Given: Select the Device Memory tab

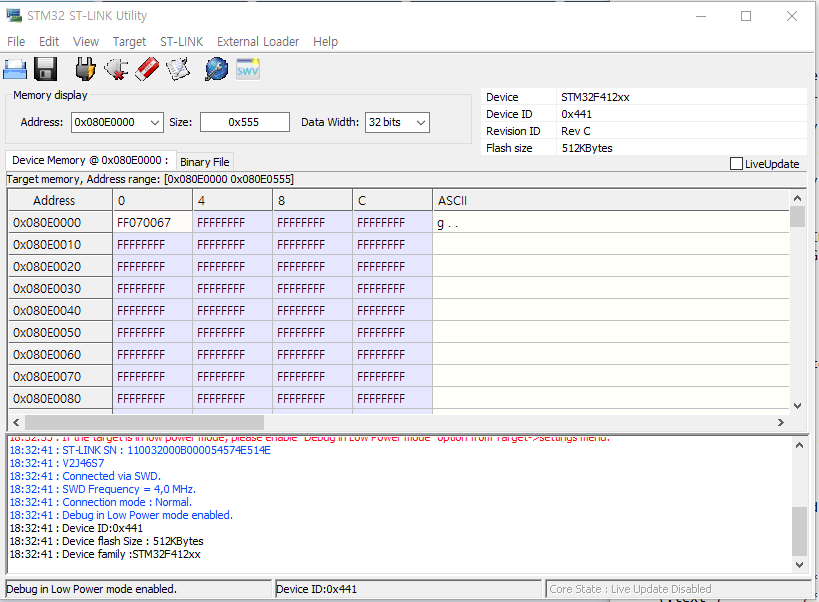Looking at the screenshot, I should click(x=90, y=160).
